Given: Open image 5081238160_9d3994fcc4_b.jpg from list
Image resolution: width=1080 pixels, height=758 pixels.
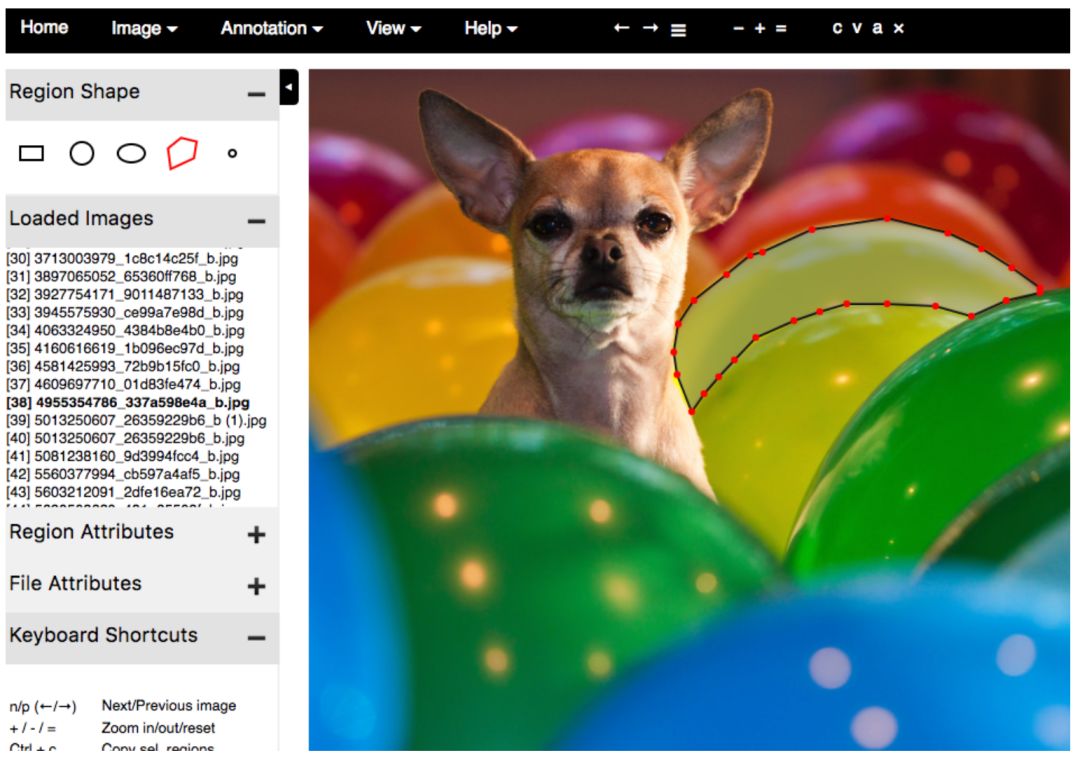Looking at the screenshot, I should tap(123, 456).
